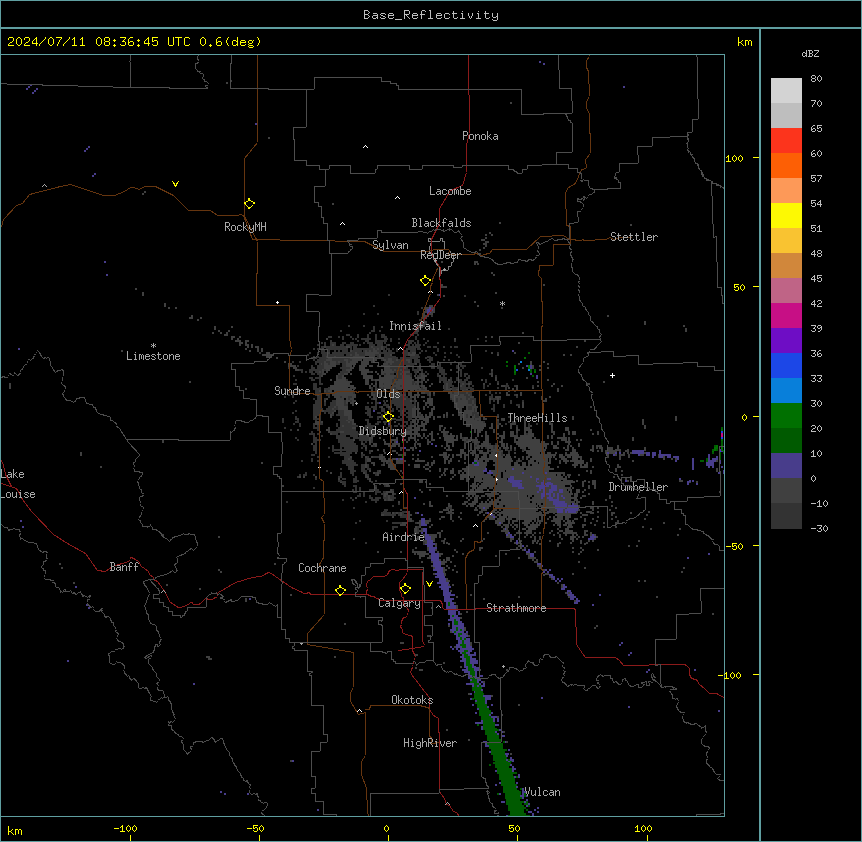Click the yellow diamond marker below Cochrane
The image size is (862, 842).
340,590
